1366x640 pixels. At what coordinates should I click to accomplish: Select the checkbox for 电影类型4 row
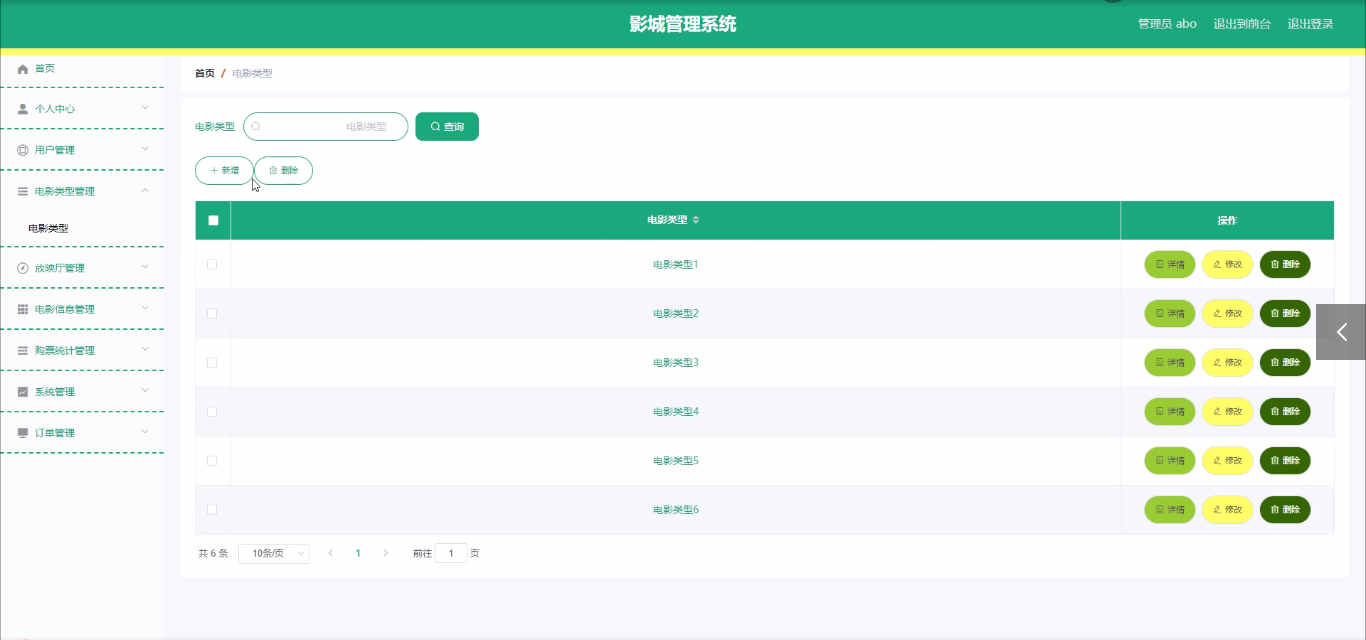pos(212,412)
